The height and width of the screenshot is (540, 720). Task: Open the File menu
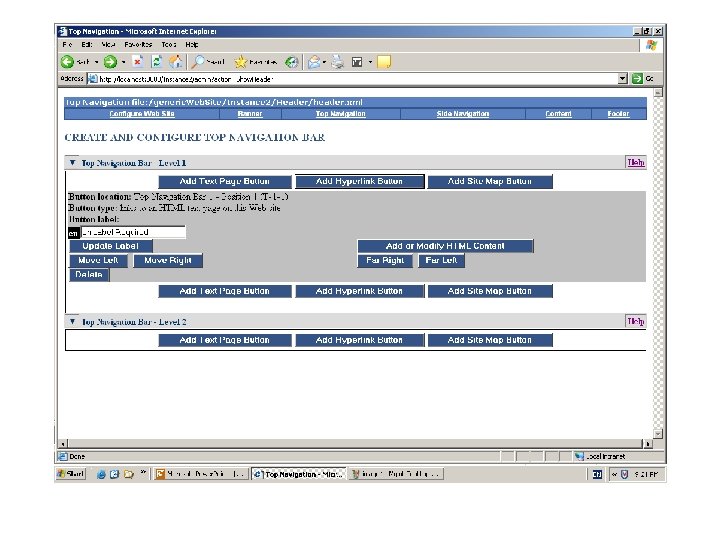(x=68, y=45)
